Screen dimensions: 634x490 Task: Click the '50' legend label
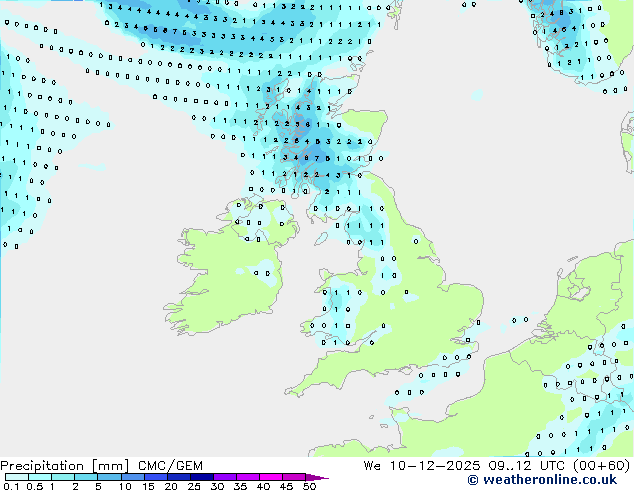[309, 486]
